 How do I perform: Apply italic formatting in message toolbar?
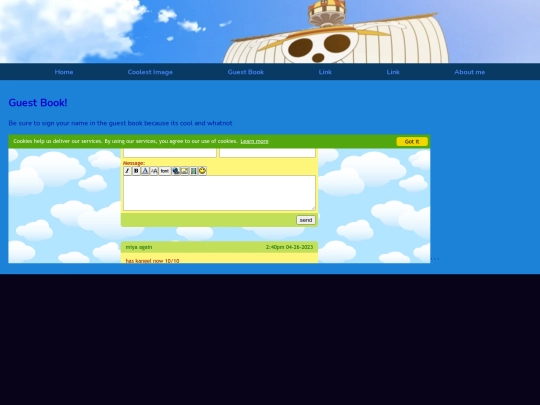[x=127, y=171]
